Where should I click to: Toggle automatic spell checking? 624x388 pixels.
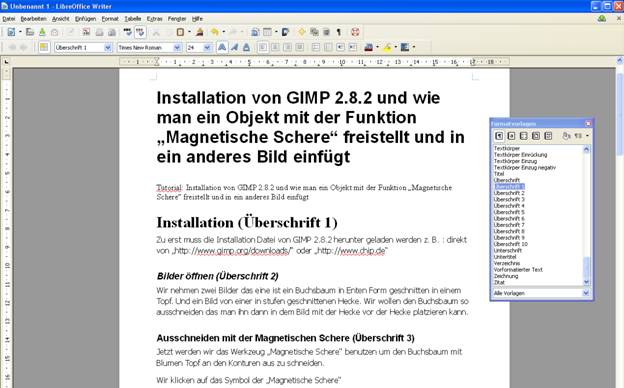click(x=140, y=32)
